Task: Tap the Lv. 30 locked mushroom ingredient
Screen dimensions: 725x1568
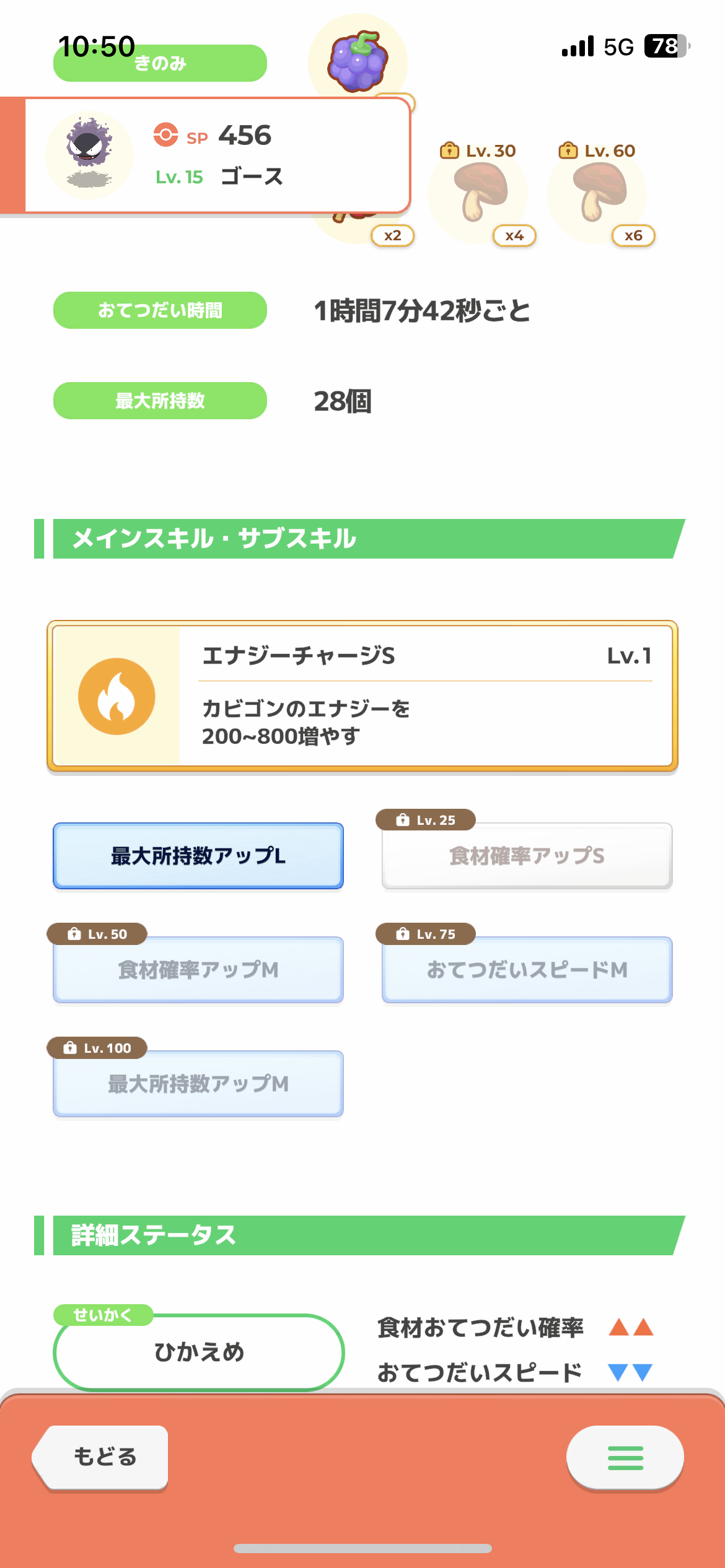Action: (x=478, y=193)
